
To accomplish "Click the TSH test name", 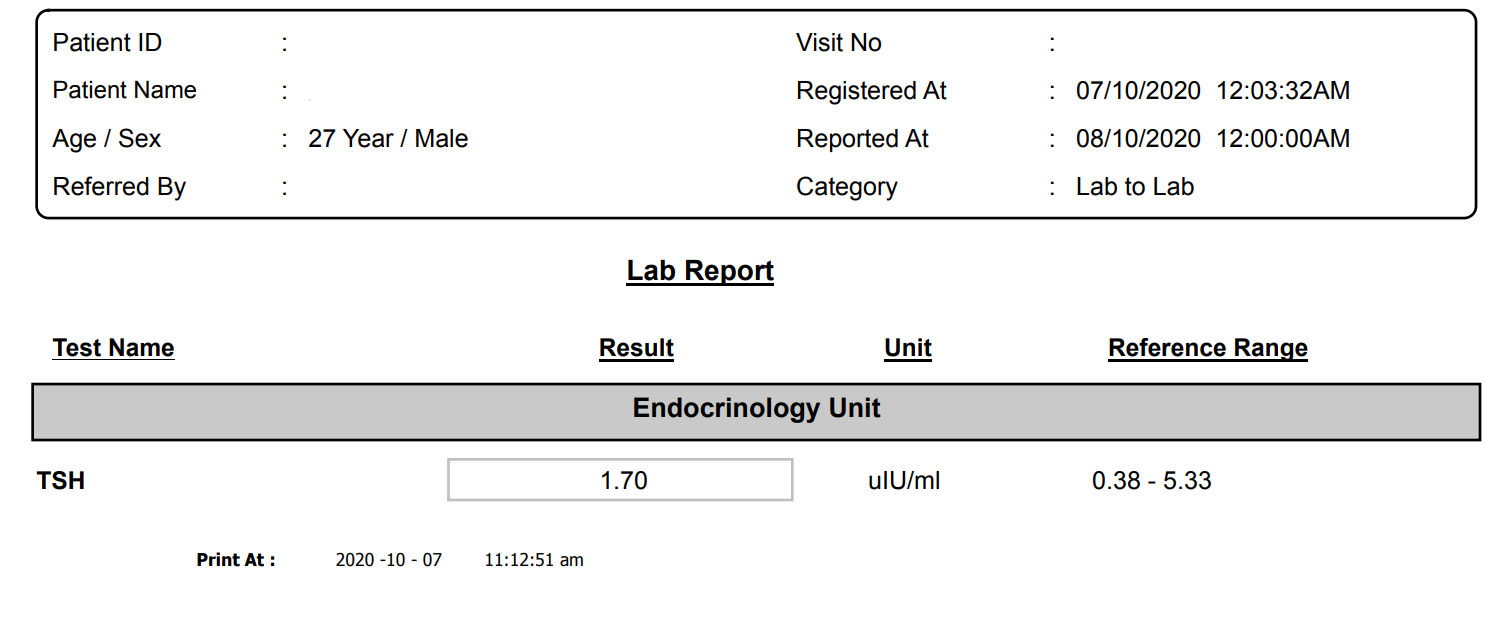I will pyautogui.click(x=61, y=481).
